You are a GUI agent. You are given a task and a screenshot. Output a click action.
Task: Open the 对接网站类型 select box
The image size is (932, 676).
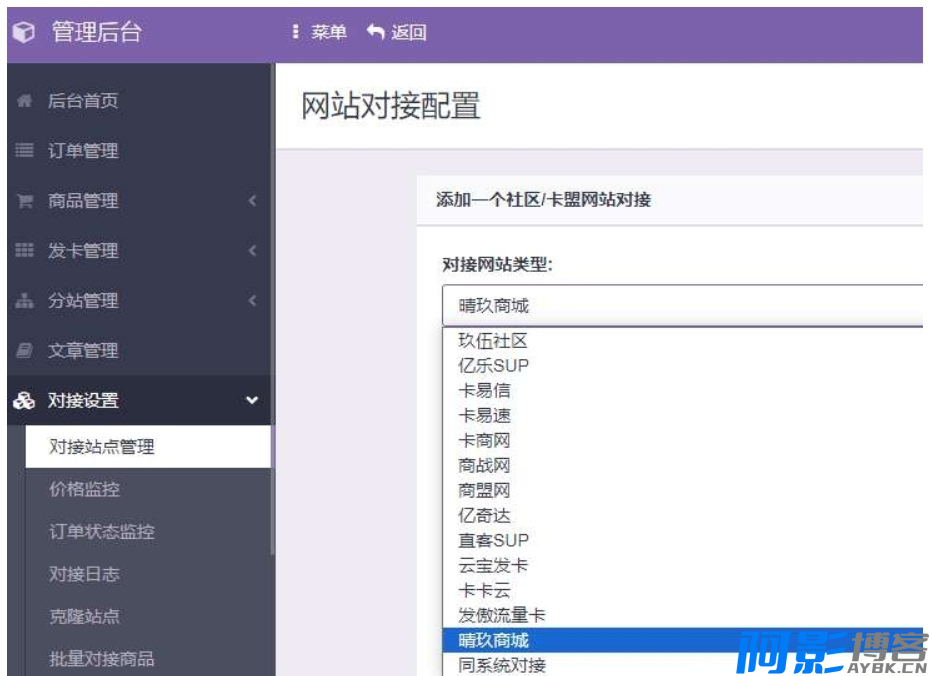682,306
